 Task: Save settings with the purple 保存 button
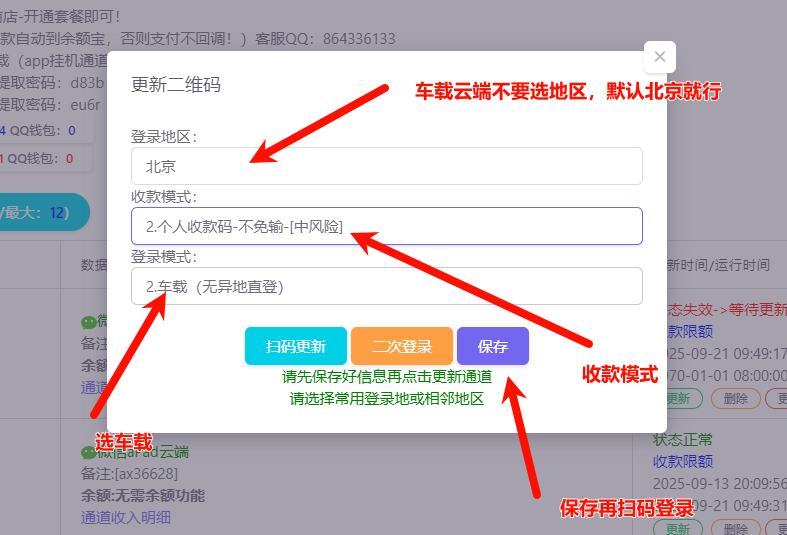coord(492,347)
